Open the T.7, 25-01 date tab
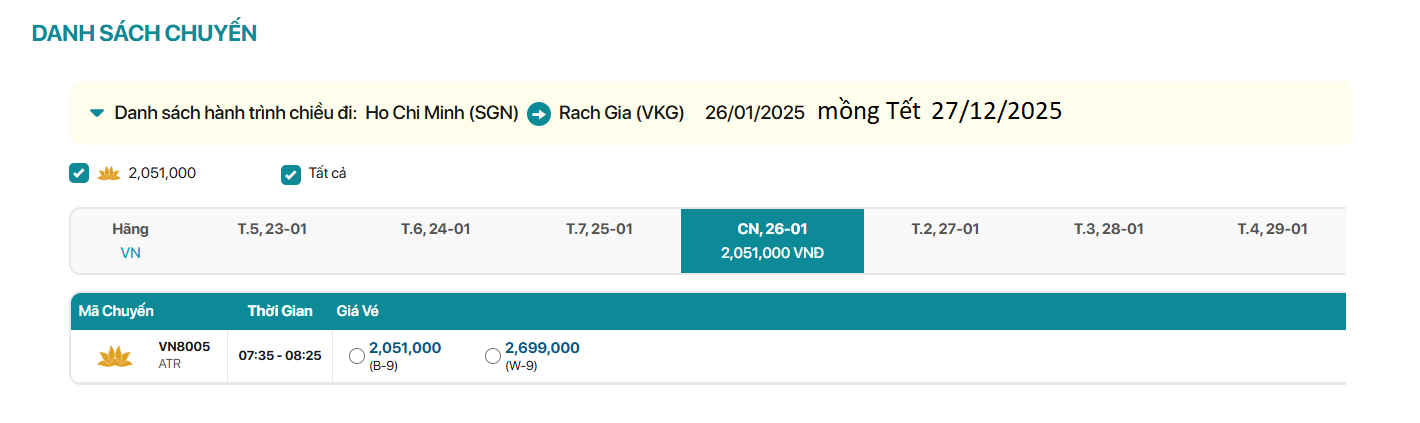This screenshot has height=423, width=1420. tap(599, 229)
